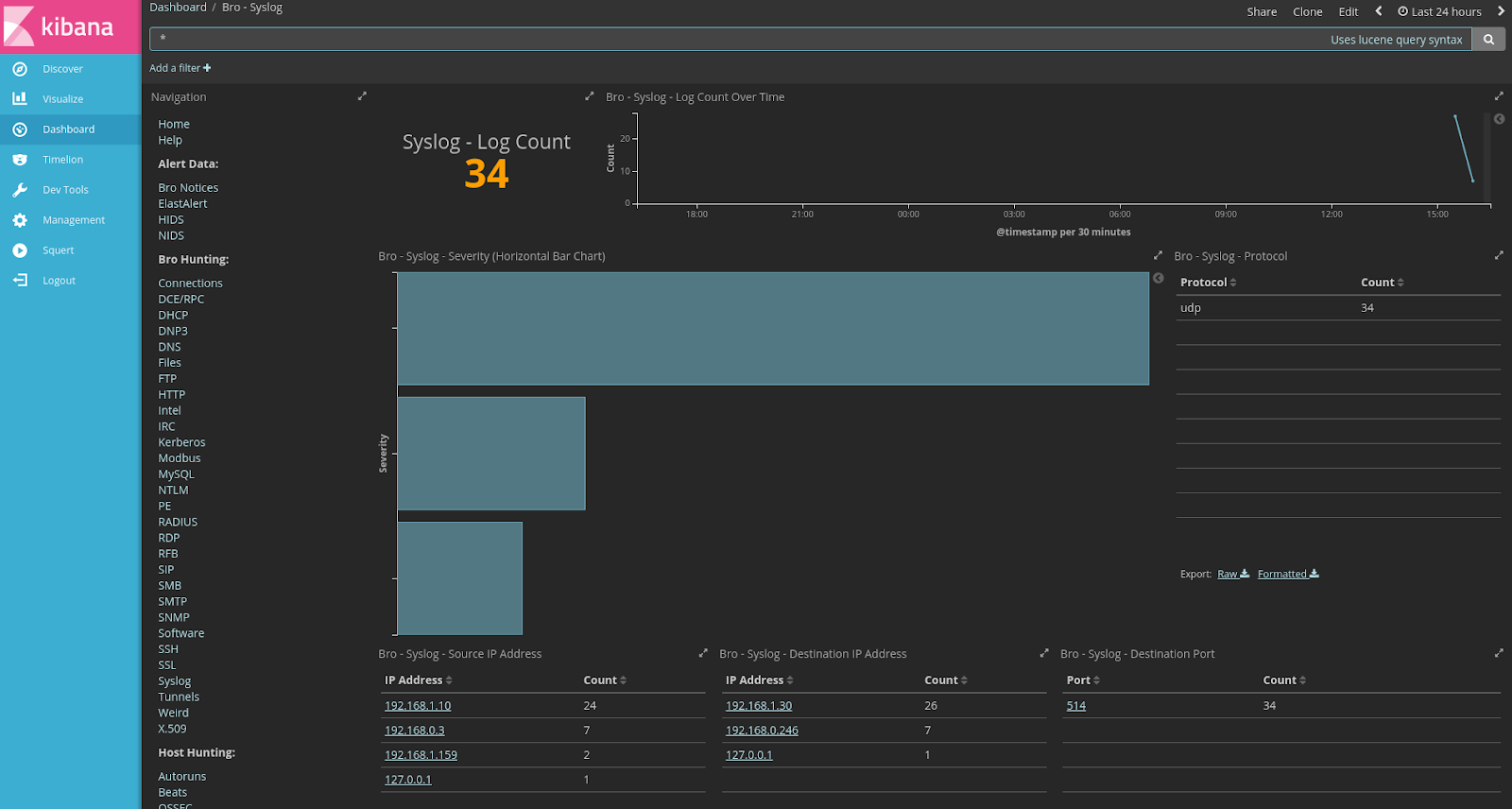This screenshot has height=809, width=1512.
Task: Open Bro Notices navigation link
Action: click(x=188, y=188)
